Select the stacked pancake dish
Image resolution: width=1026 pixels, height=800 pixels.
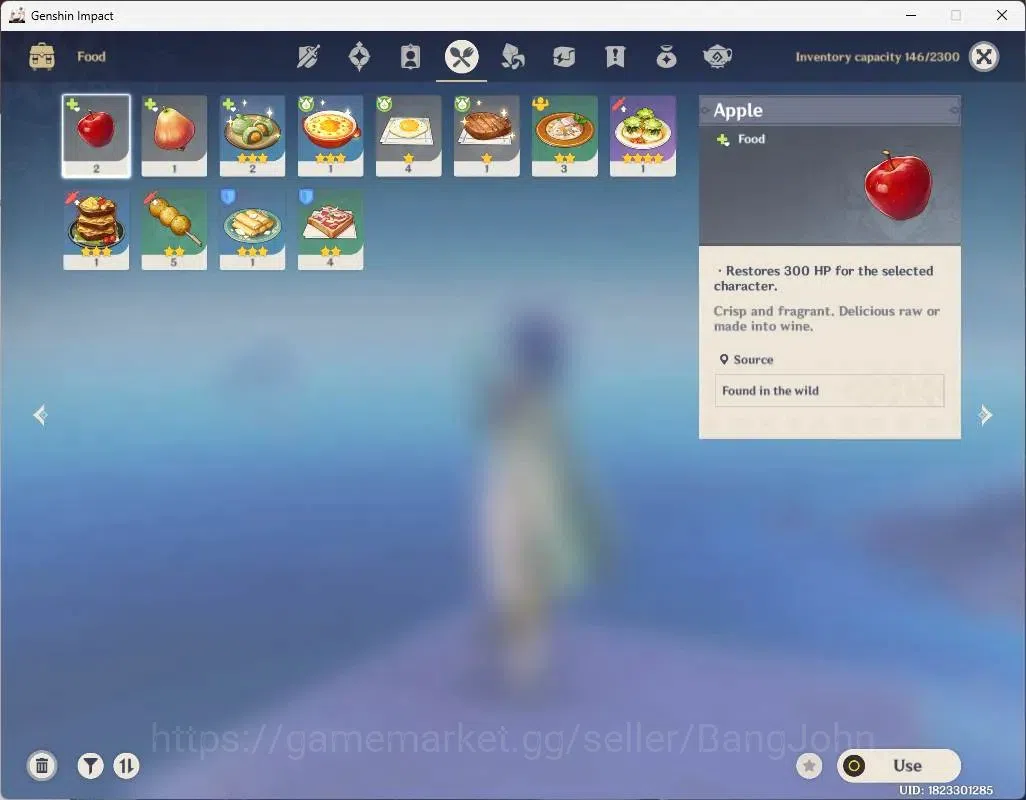96,230
